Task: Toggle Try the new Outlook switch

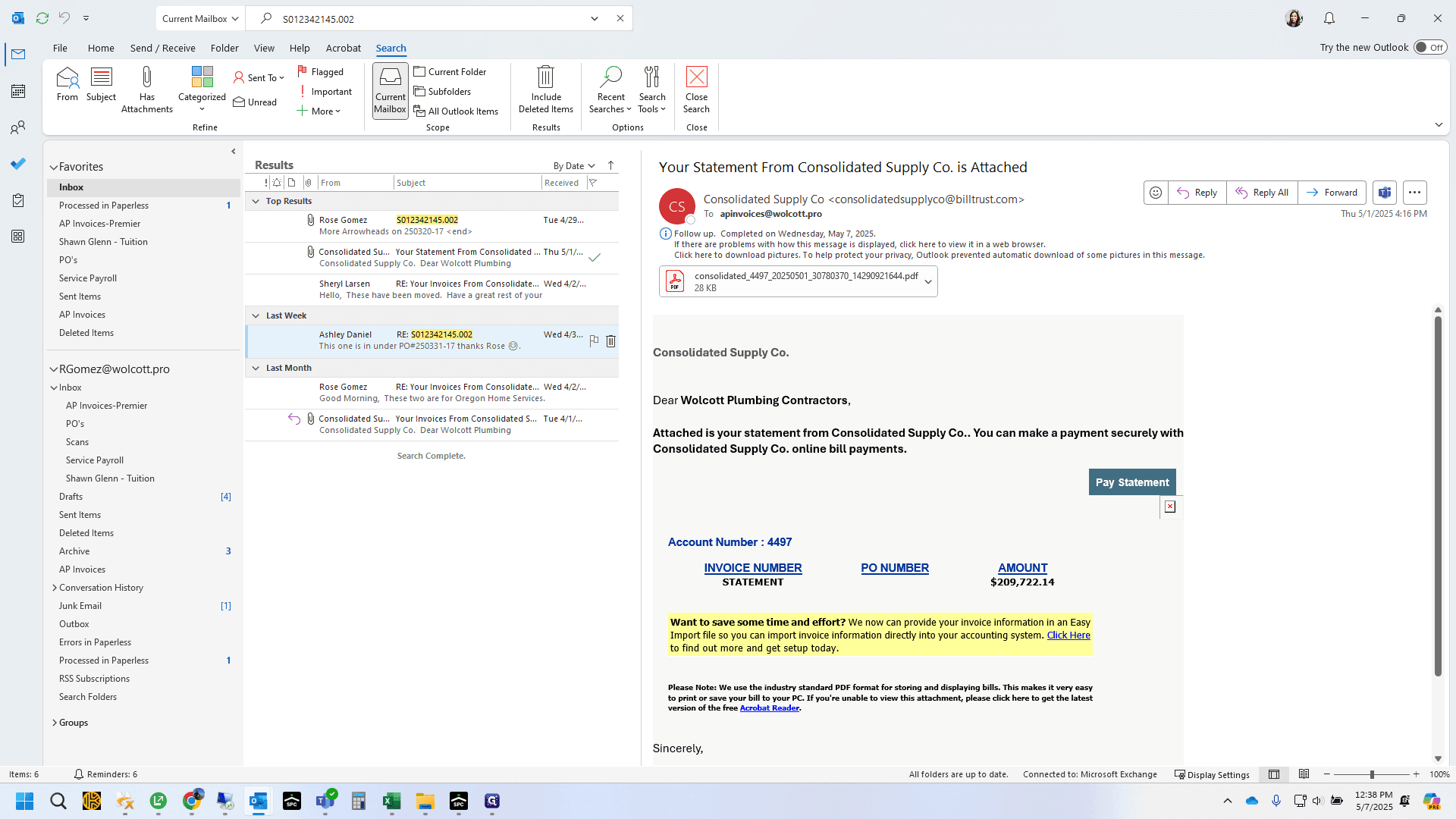Action: click(1430, 48)
